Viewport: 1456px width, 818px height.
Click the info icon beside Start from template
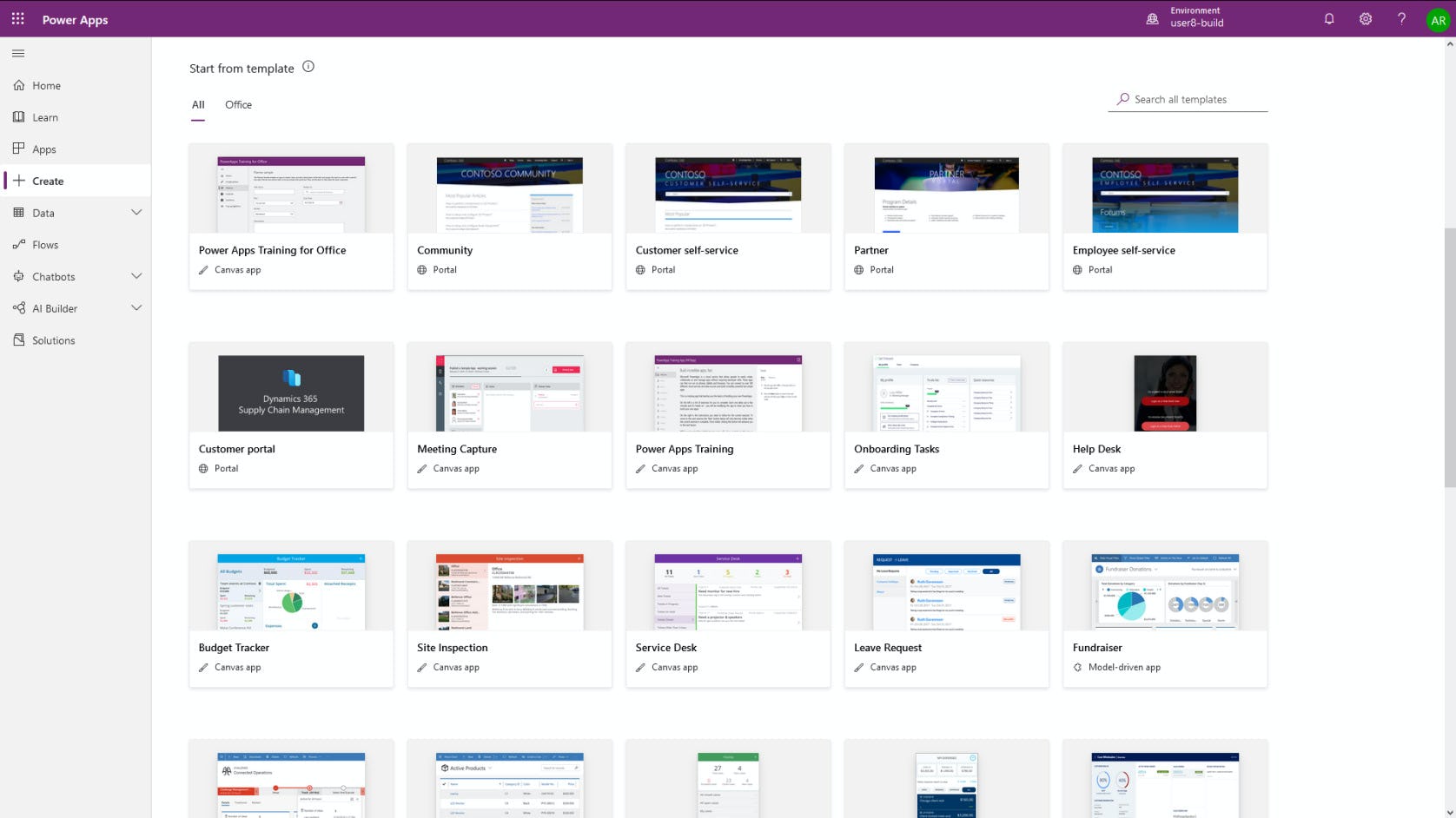(x=308, y=67)
